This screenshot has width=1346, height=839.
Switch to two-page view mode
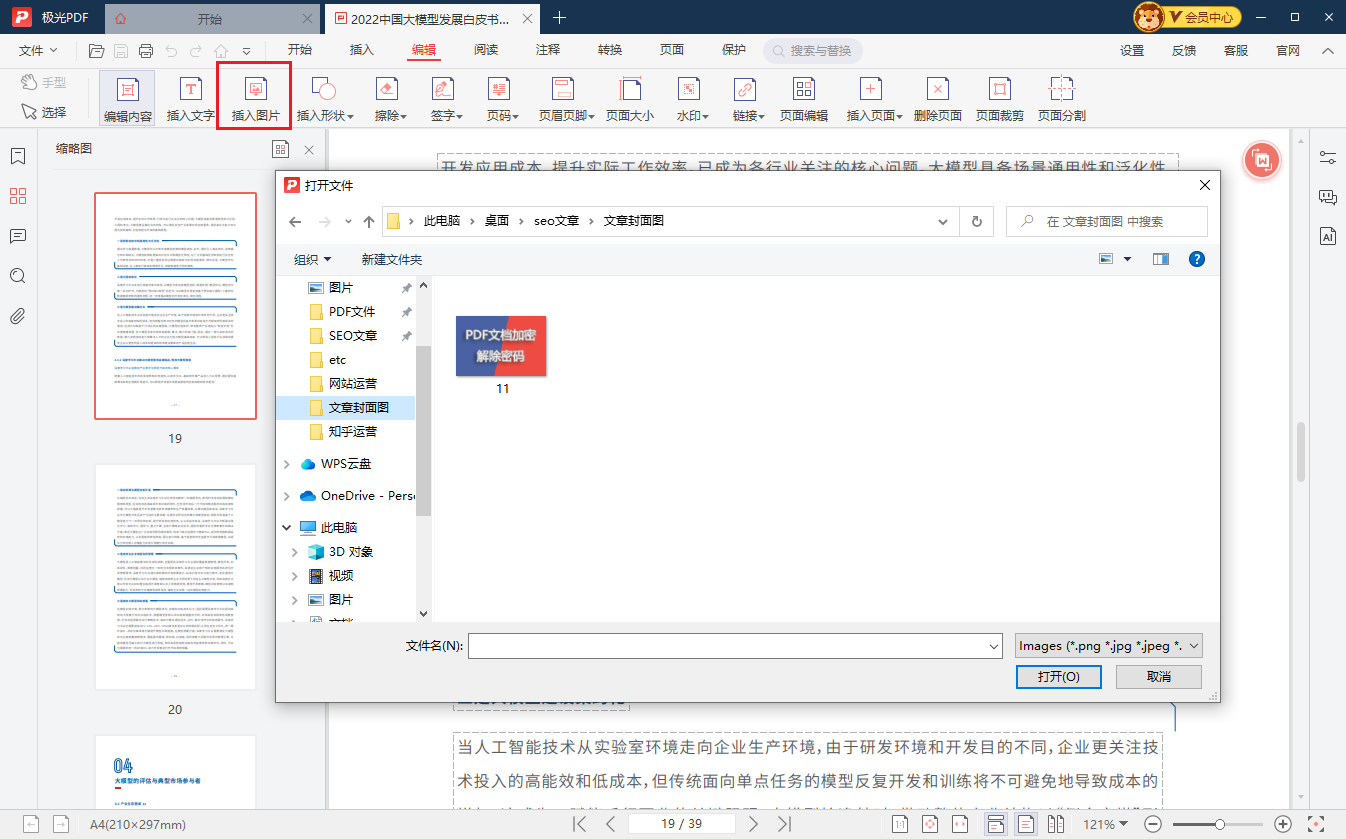(x=1056, y=824)
